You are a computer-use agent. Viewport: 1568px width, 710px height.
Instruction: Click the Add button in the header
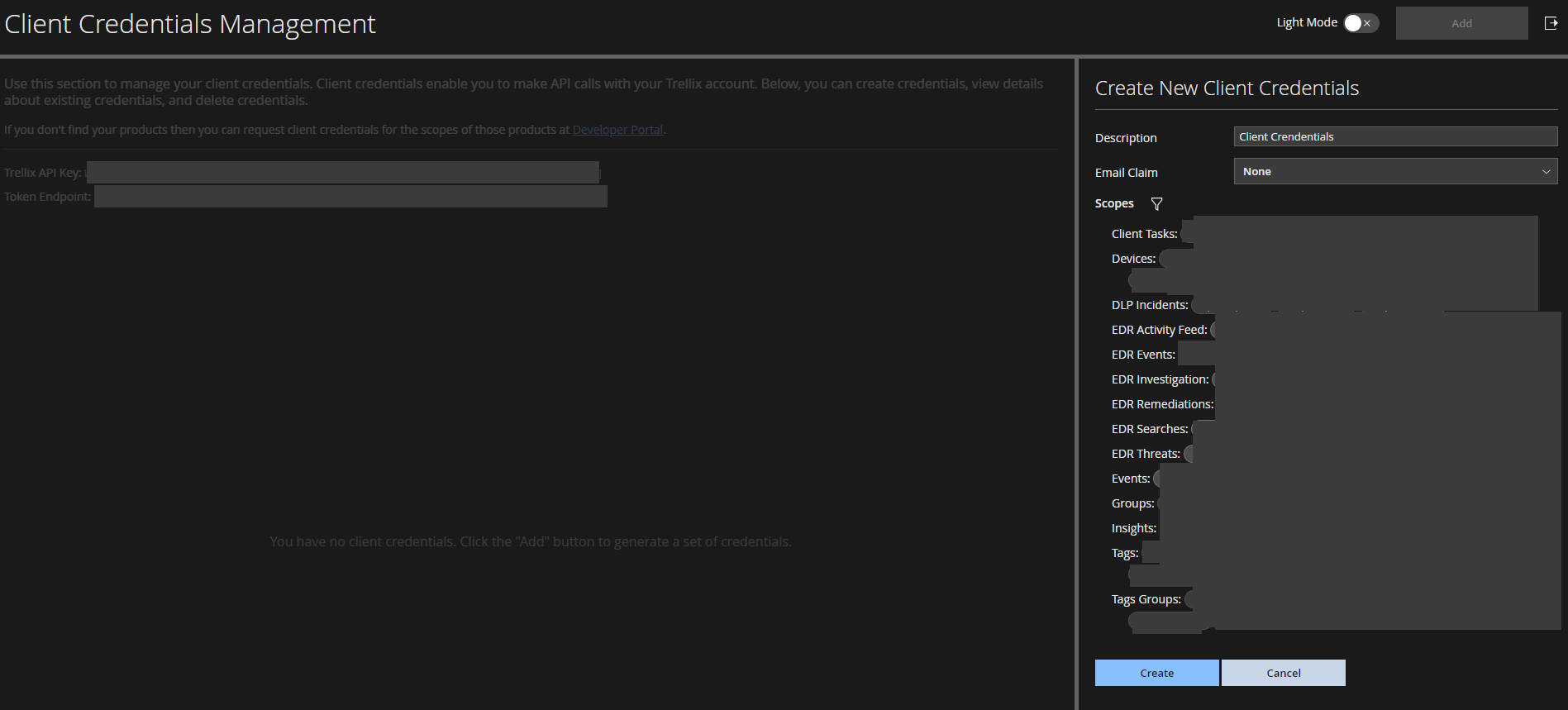pos(1461,23)
